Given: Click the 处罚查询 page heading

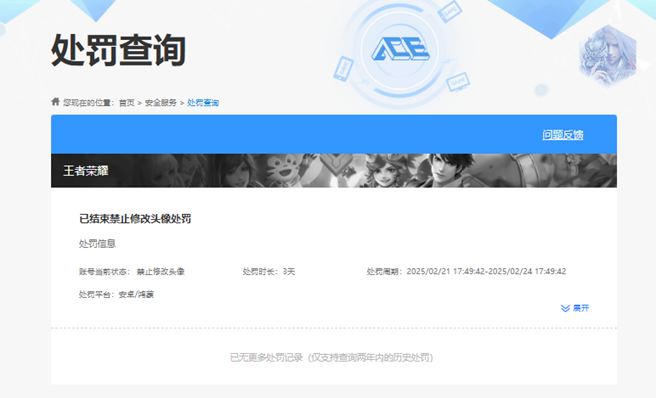Looking at the screenshot, I should [118, 51].
